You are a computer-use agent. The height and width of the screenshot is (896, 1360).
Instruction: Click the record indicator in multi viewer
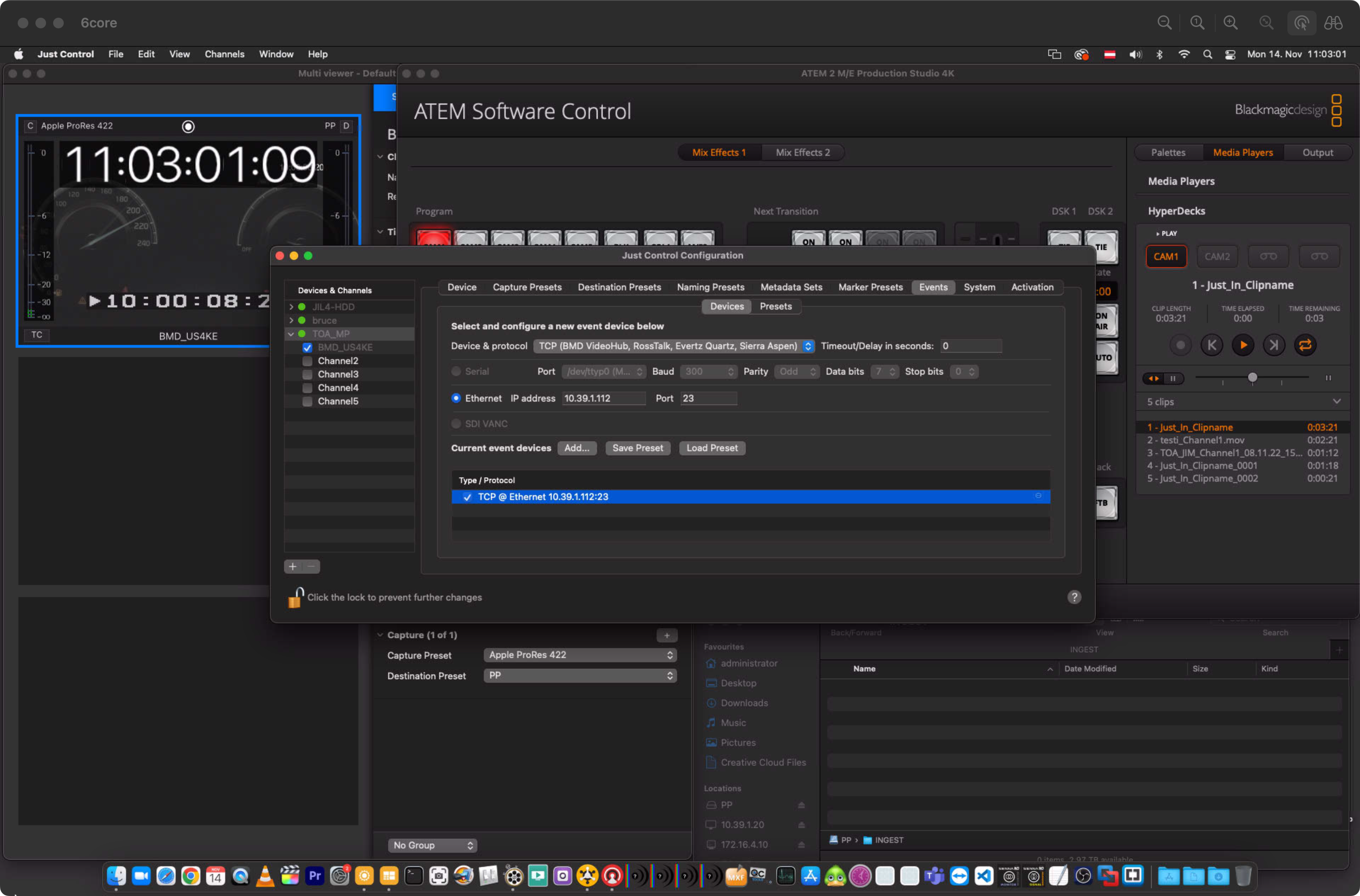[188, 126]
